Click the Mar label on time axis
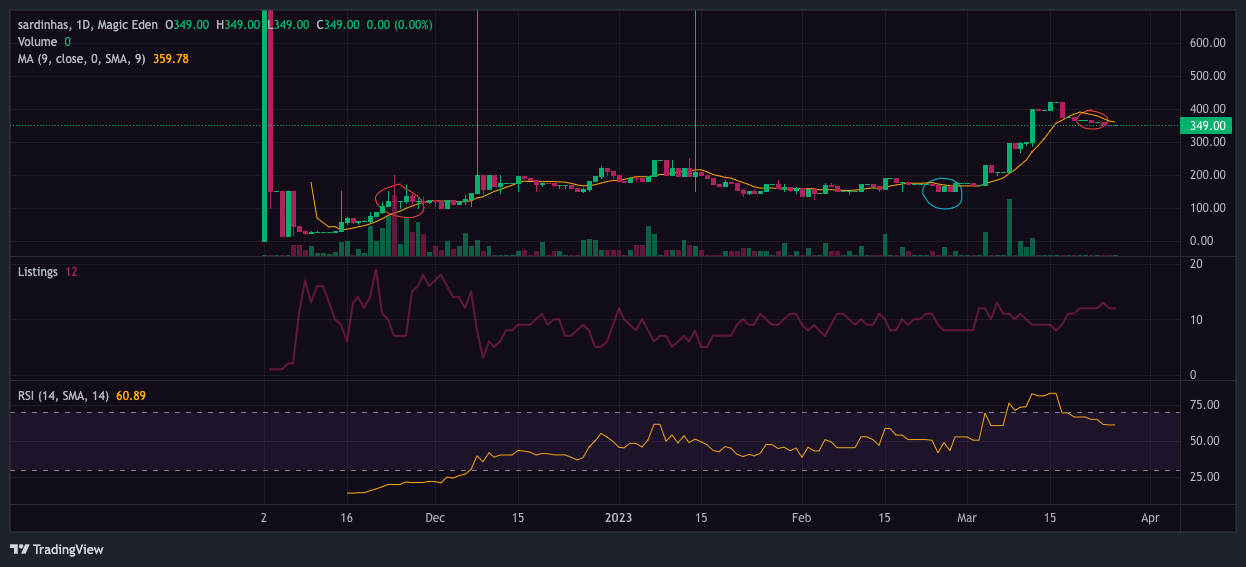 click(966, 518)
